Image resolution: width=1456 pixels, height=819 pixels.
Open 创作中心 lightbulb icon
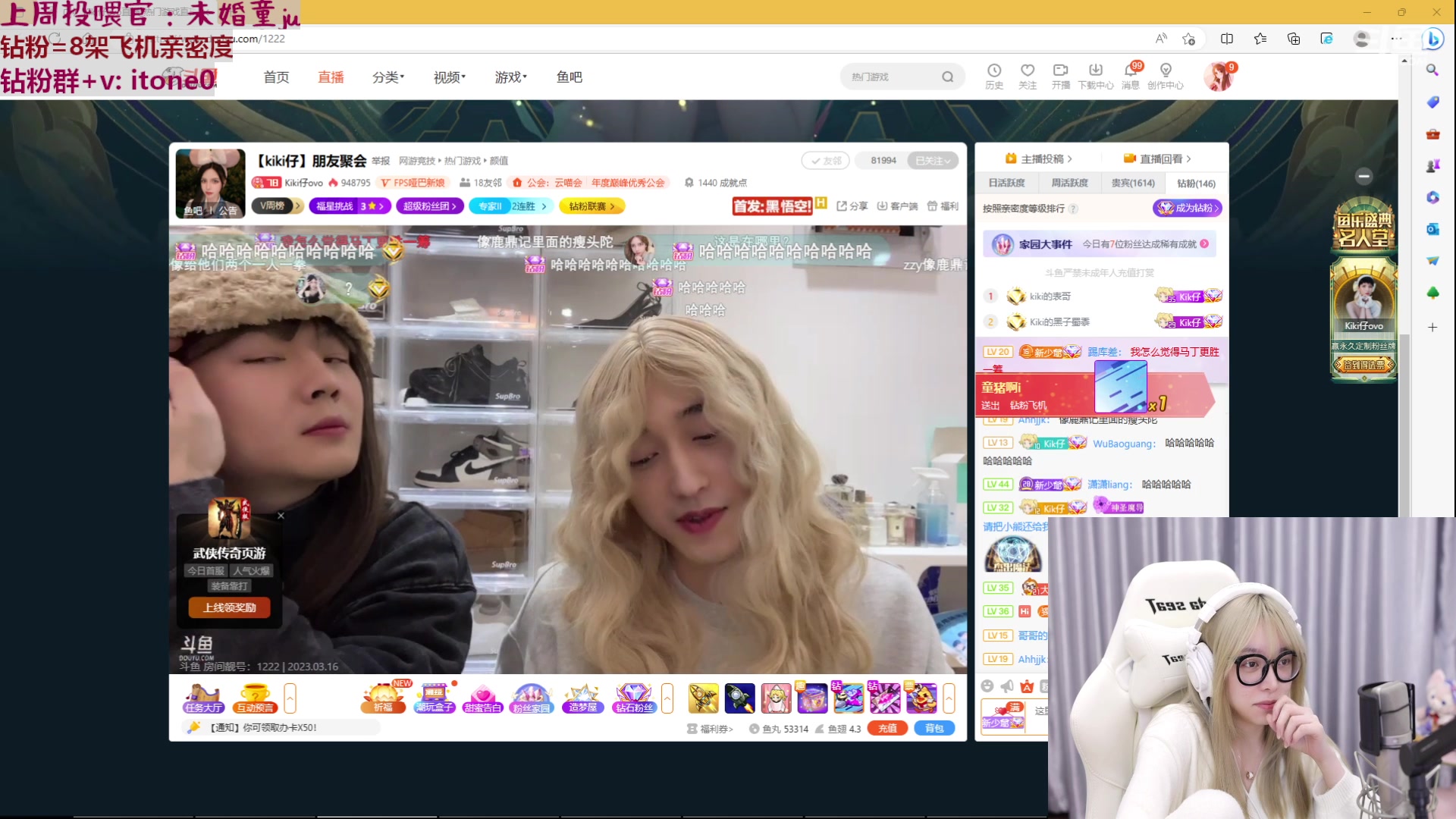pyautogui.click(x=1166, y=76)
